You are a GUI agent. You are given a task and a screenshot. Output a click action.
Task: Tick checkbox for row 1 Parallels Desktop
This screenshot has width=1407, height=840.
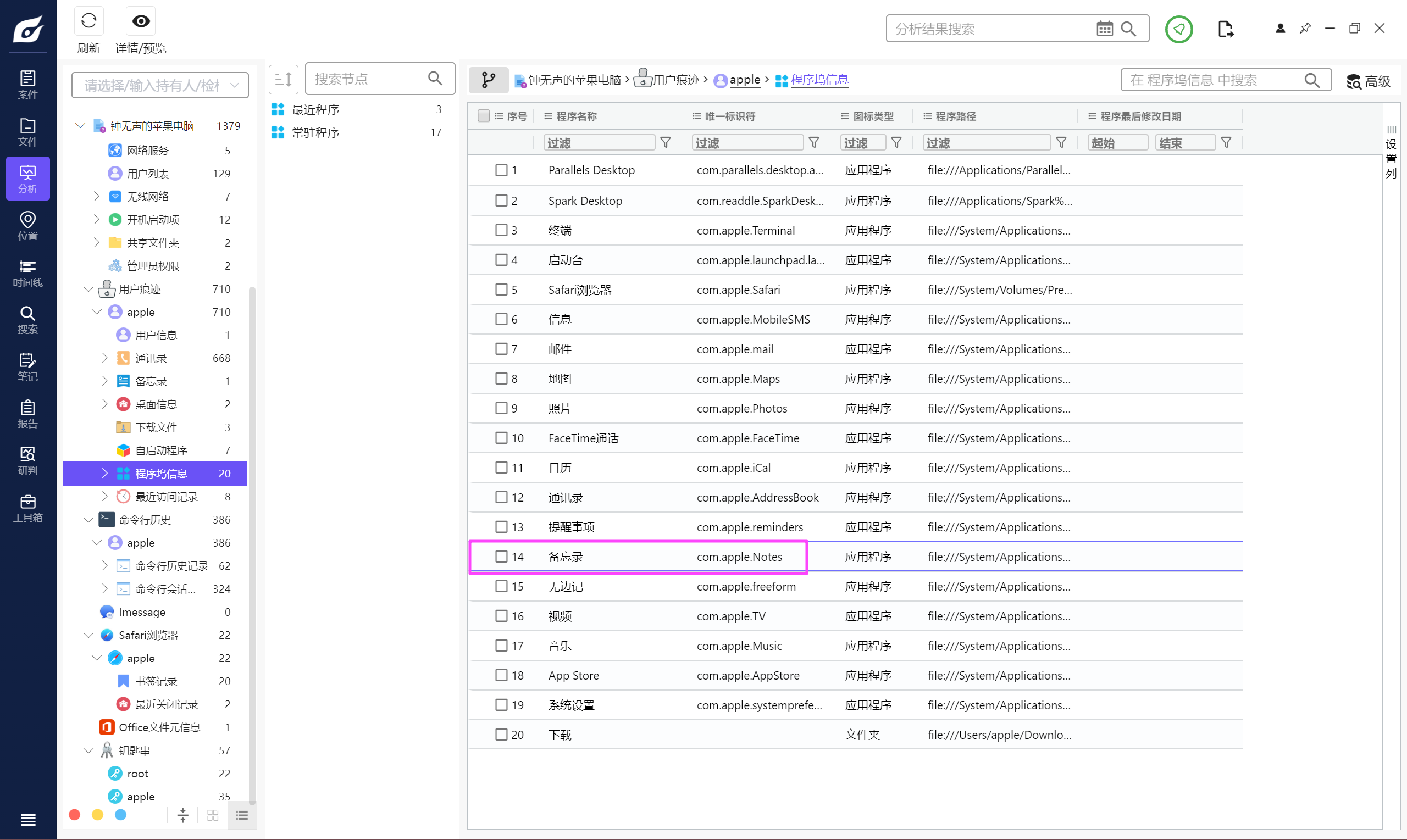501,170
